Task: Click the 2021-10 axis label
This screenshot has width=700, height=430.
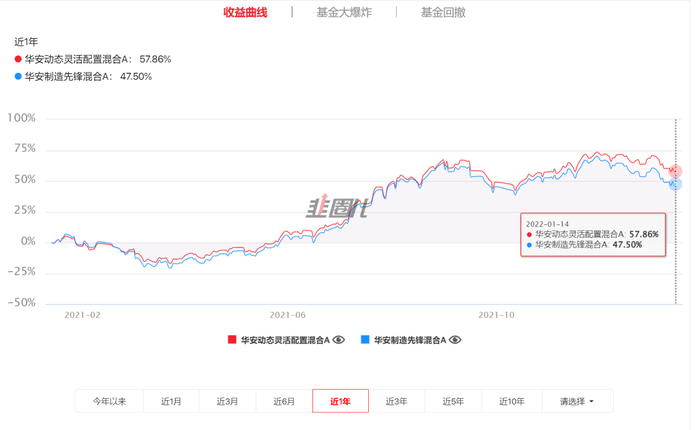Action: [496, 315]
